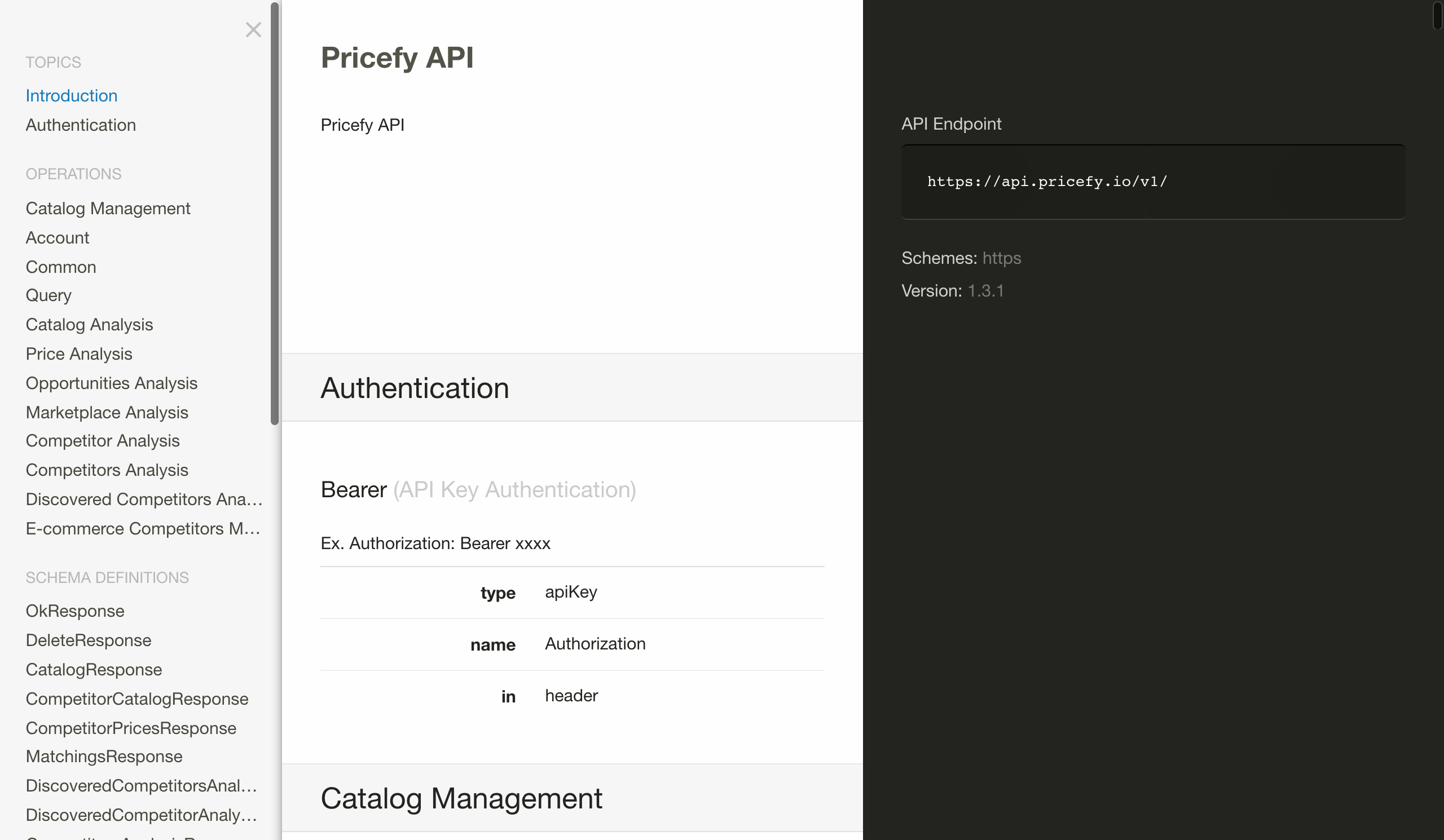
Task: Click the Ex. Authorization: Bearer xxxx example
Action: click(435, 543)
